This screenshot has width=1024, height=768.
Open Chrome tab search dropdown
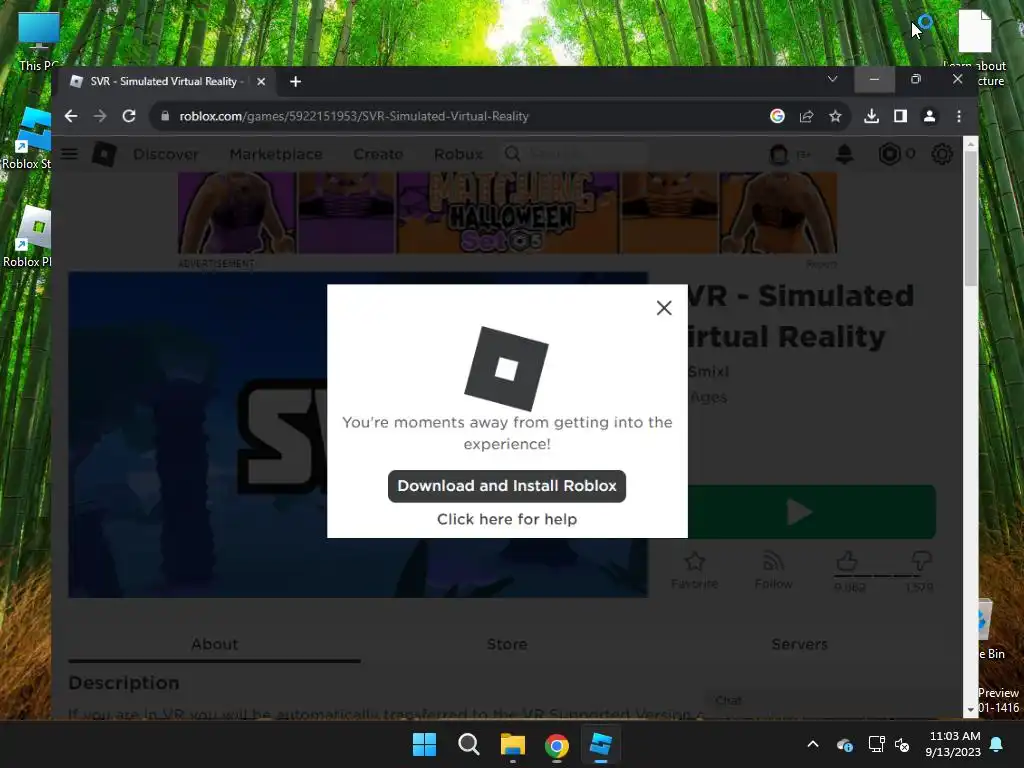click(x=833, y=79)
